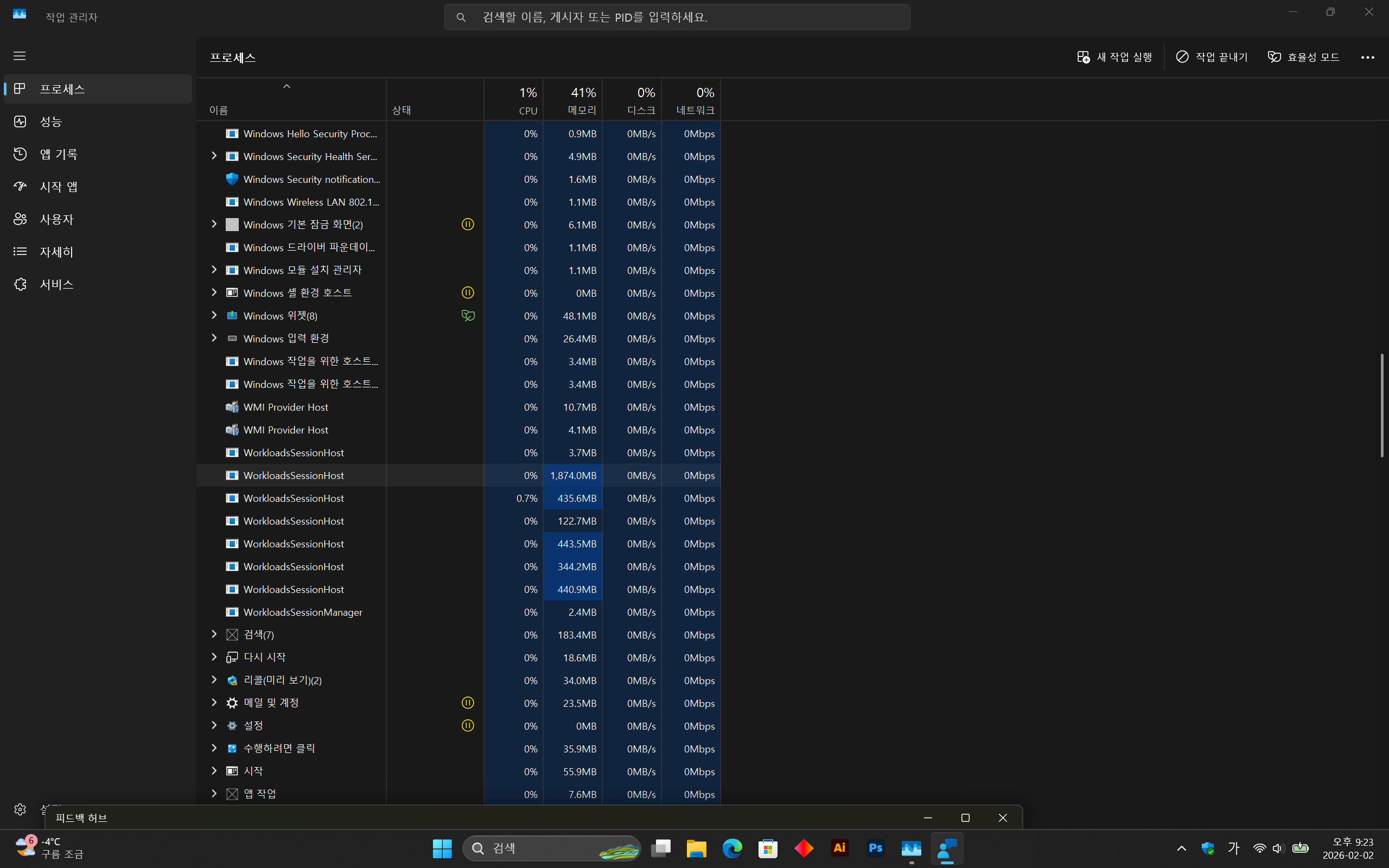Expand 메일 및 계정 process group
The height and width of the screenshot is (868, 1389).
click(214, 703)
